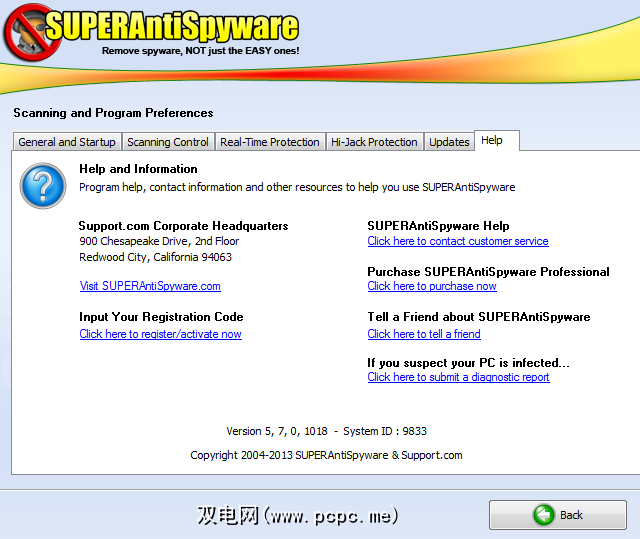Click the Input Your Registration Code heading

(161, 317)
